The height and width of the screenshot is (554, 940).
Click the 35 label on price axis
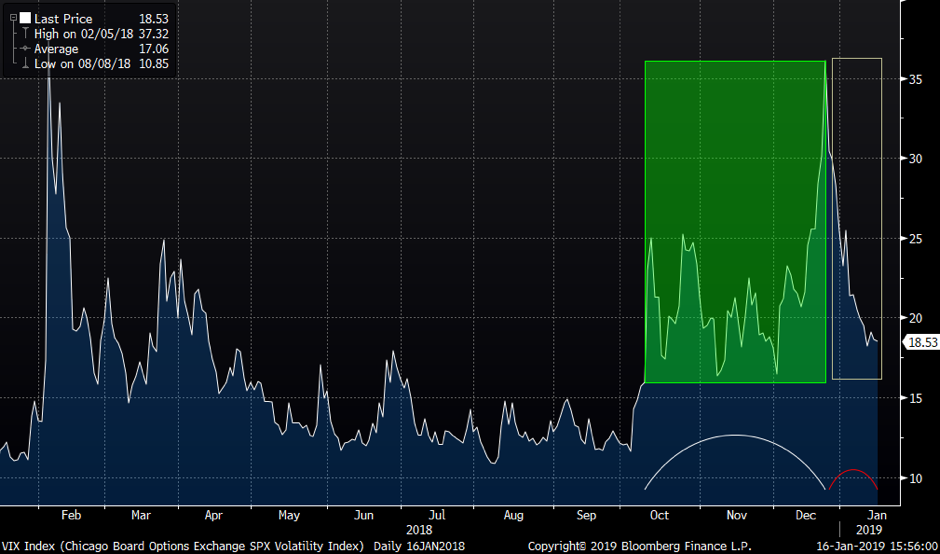pyautogui.click(x=915, y=79)
